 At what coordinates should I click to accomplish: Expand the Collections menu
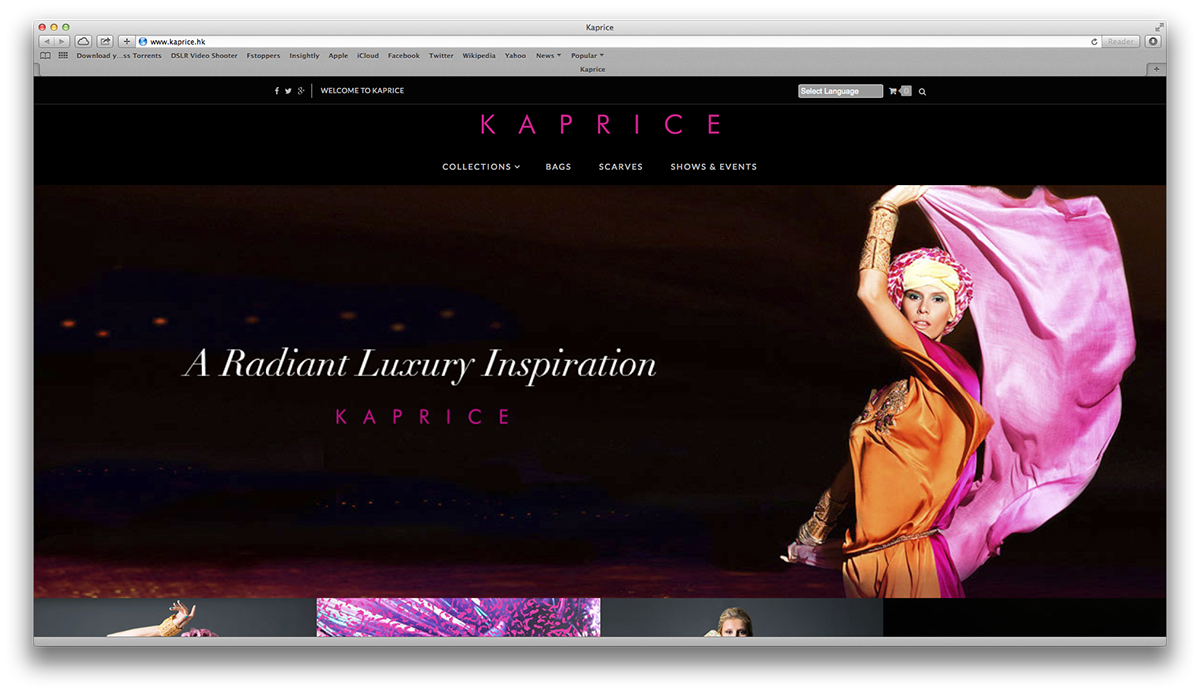481,167
